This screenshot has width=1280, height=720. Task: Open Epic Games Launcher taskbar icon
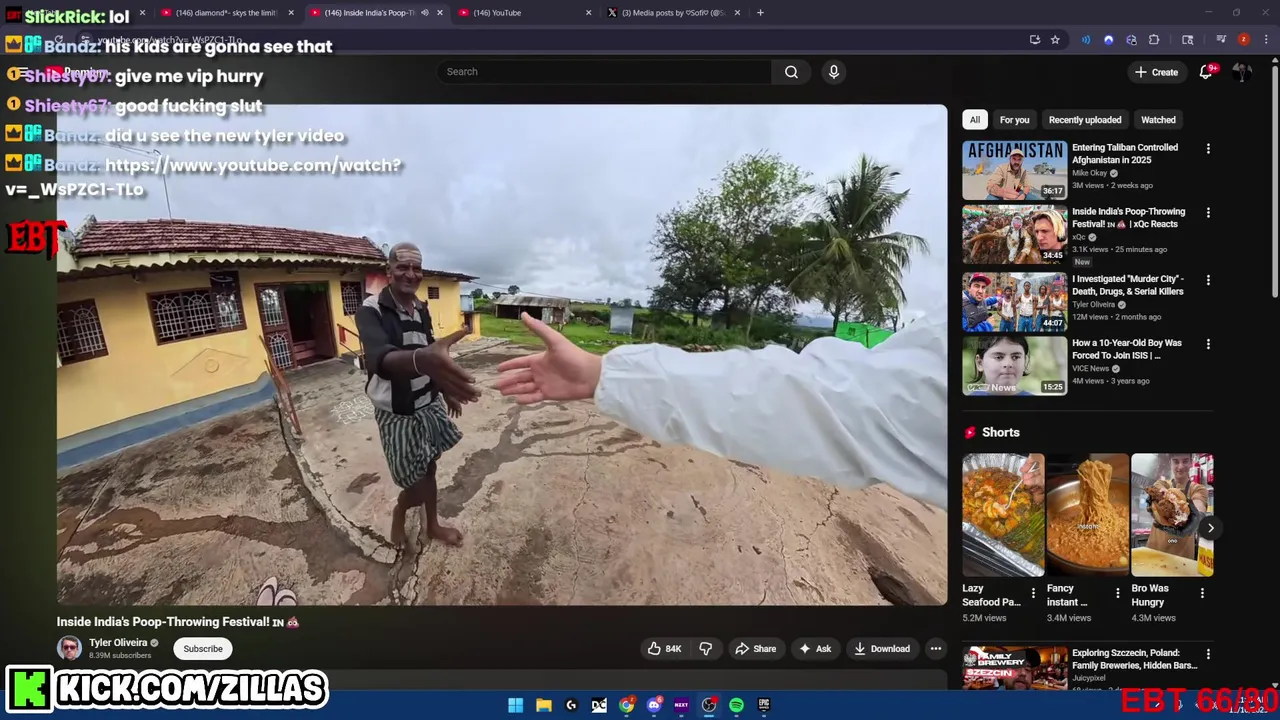click(x=764, y=705)
